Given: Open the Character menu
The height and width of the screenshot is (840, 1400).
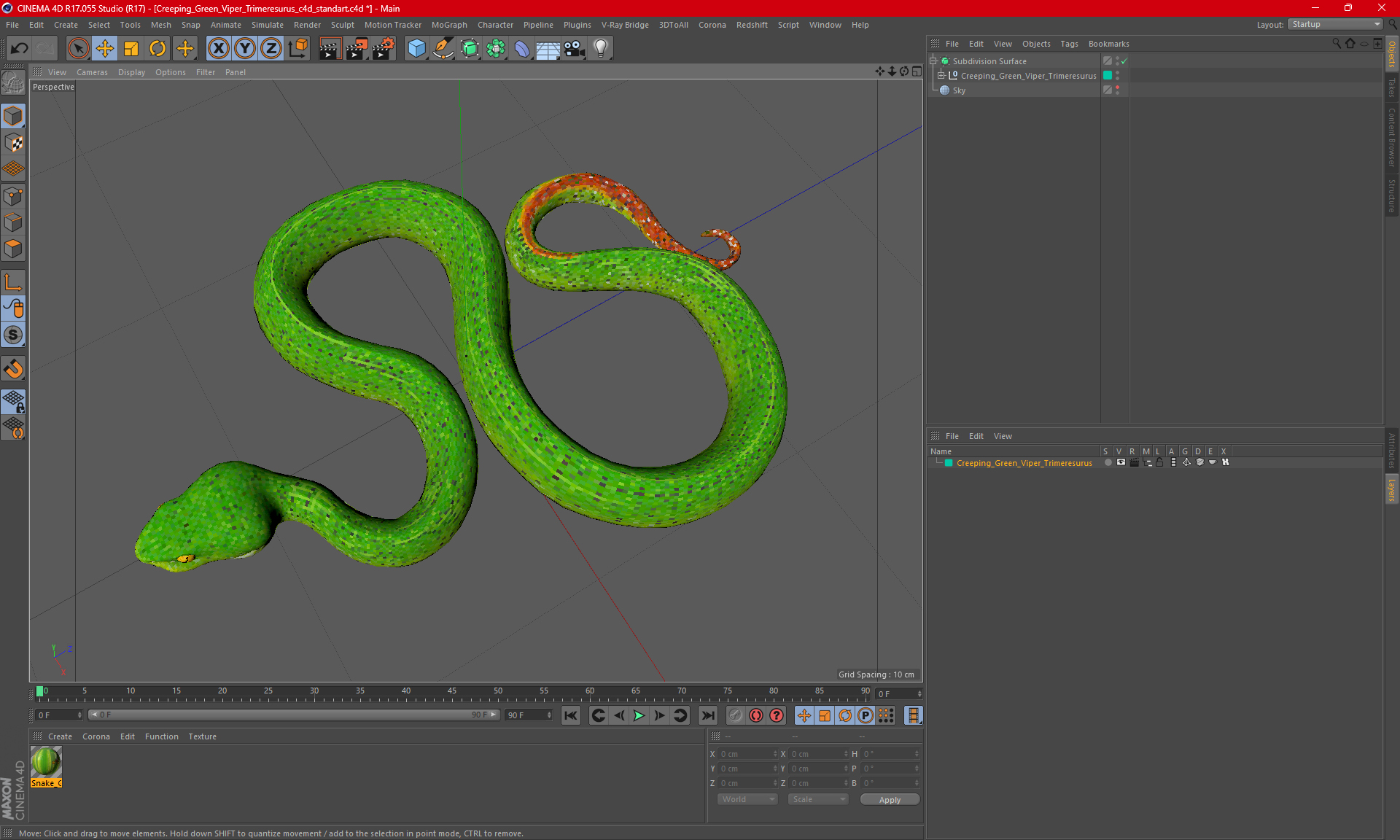Looking at the screenshot, I should click(495, 25).
